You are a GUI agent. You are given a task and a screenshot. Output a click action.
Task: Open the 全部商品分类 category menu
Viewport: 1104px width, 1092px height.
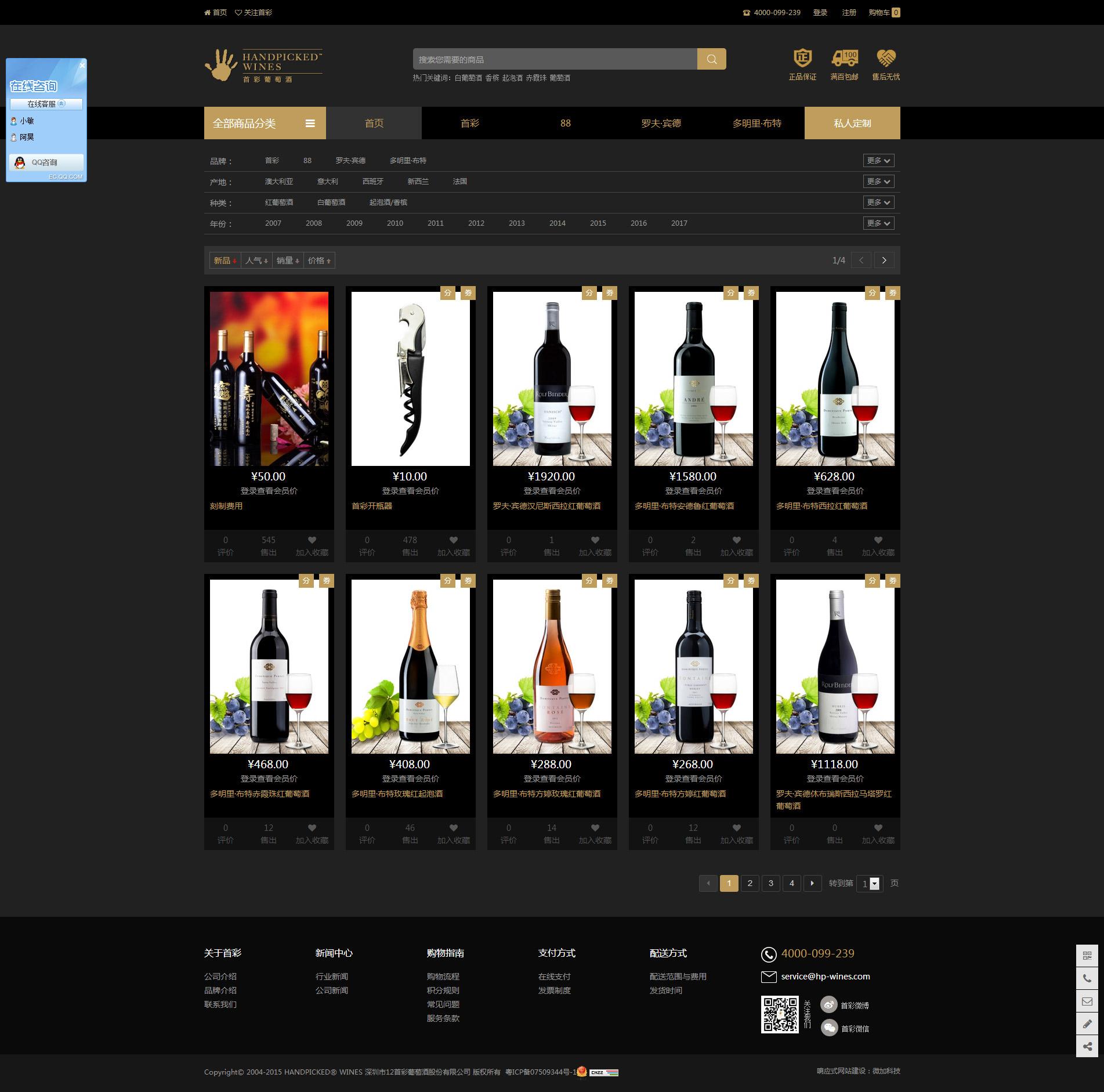(265, 123)
